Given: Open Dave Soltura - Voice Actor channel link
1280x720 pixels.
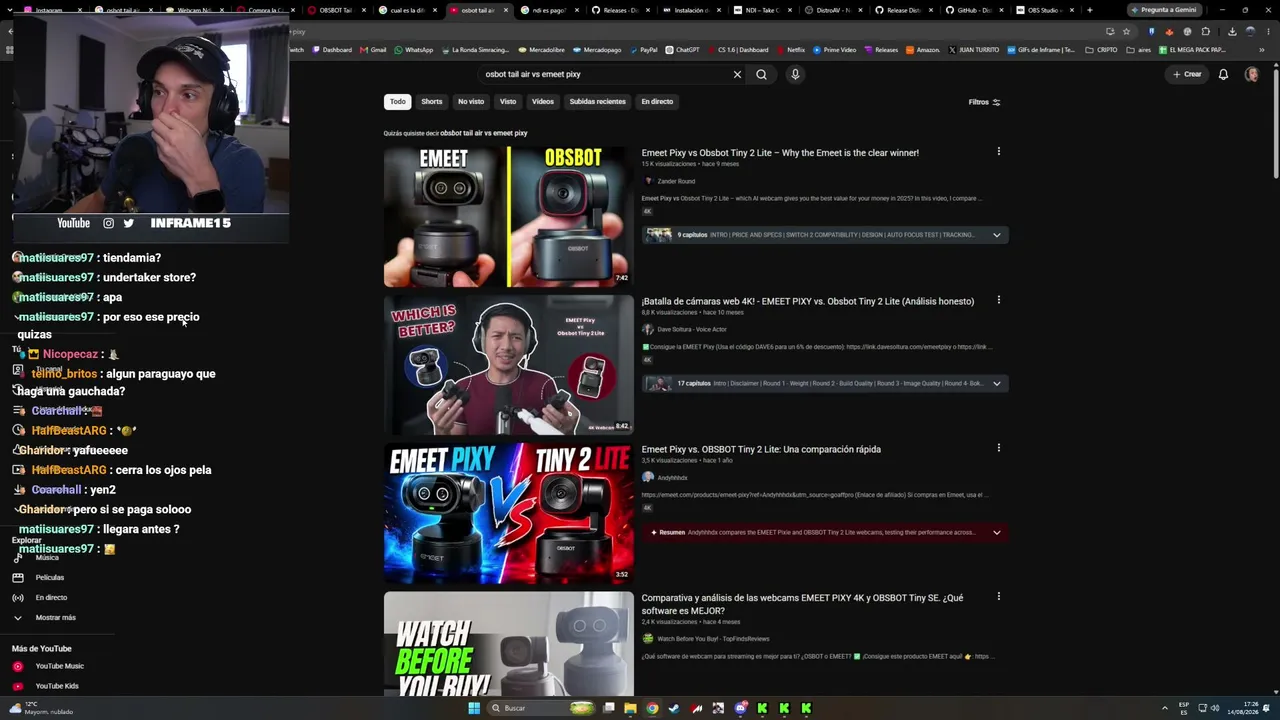Looking at the screenshot, I should coord(692,329).
